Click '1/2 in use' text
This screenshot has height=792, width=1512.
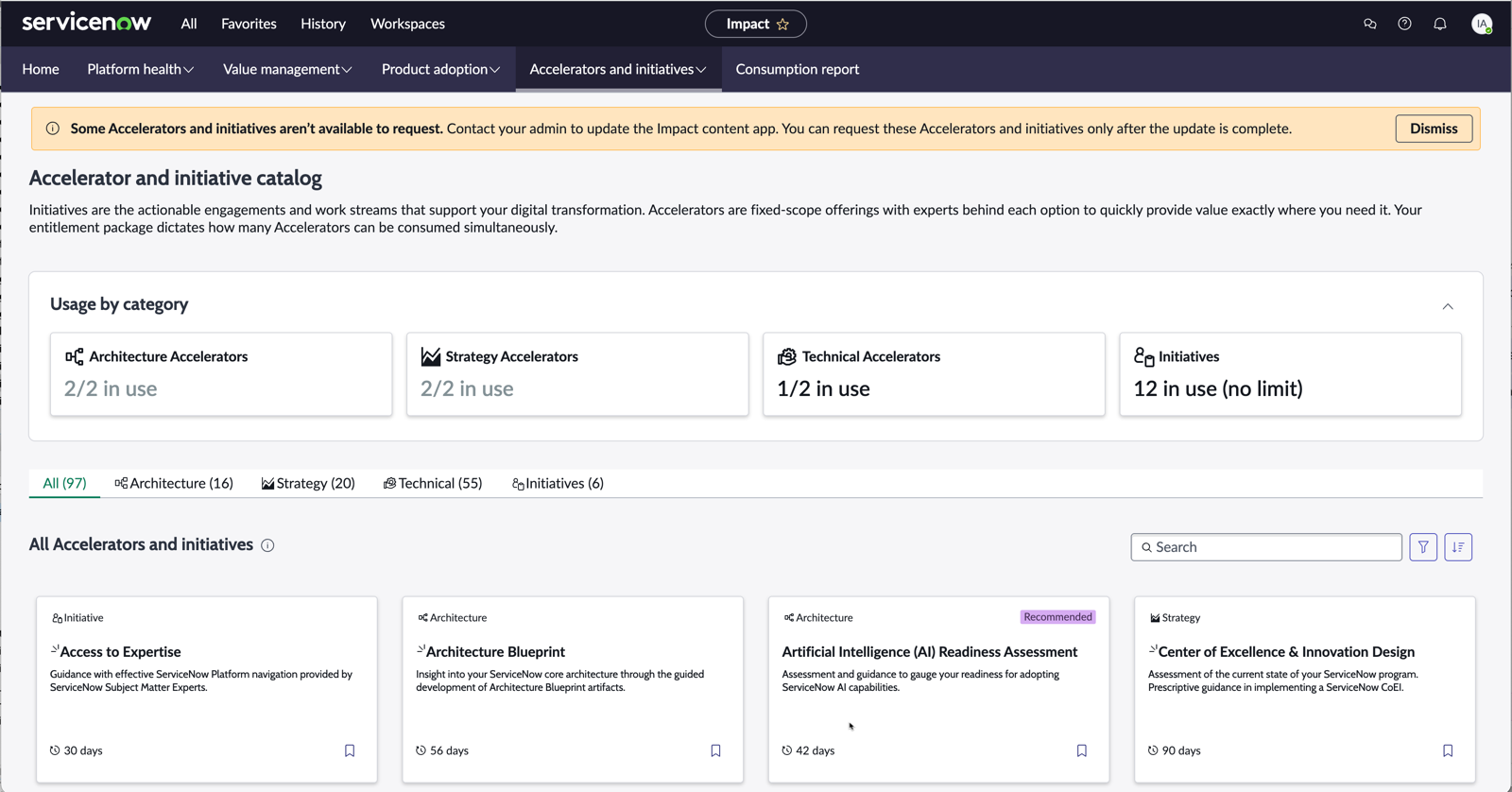[x=823, y=388]
